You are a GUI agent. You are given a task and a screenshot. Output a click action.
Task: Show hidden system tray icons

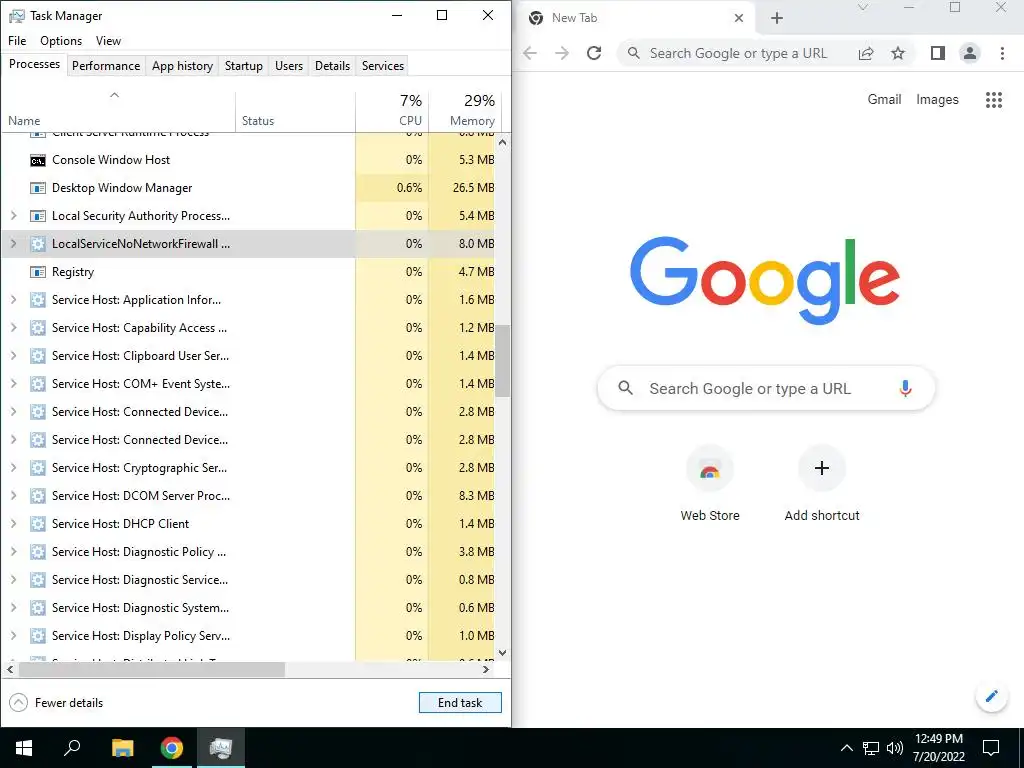[846, 748]
